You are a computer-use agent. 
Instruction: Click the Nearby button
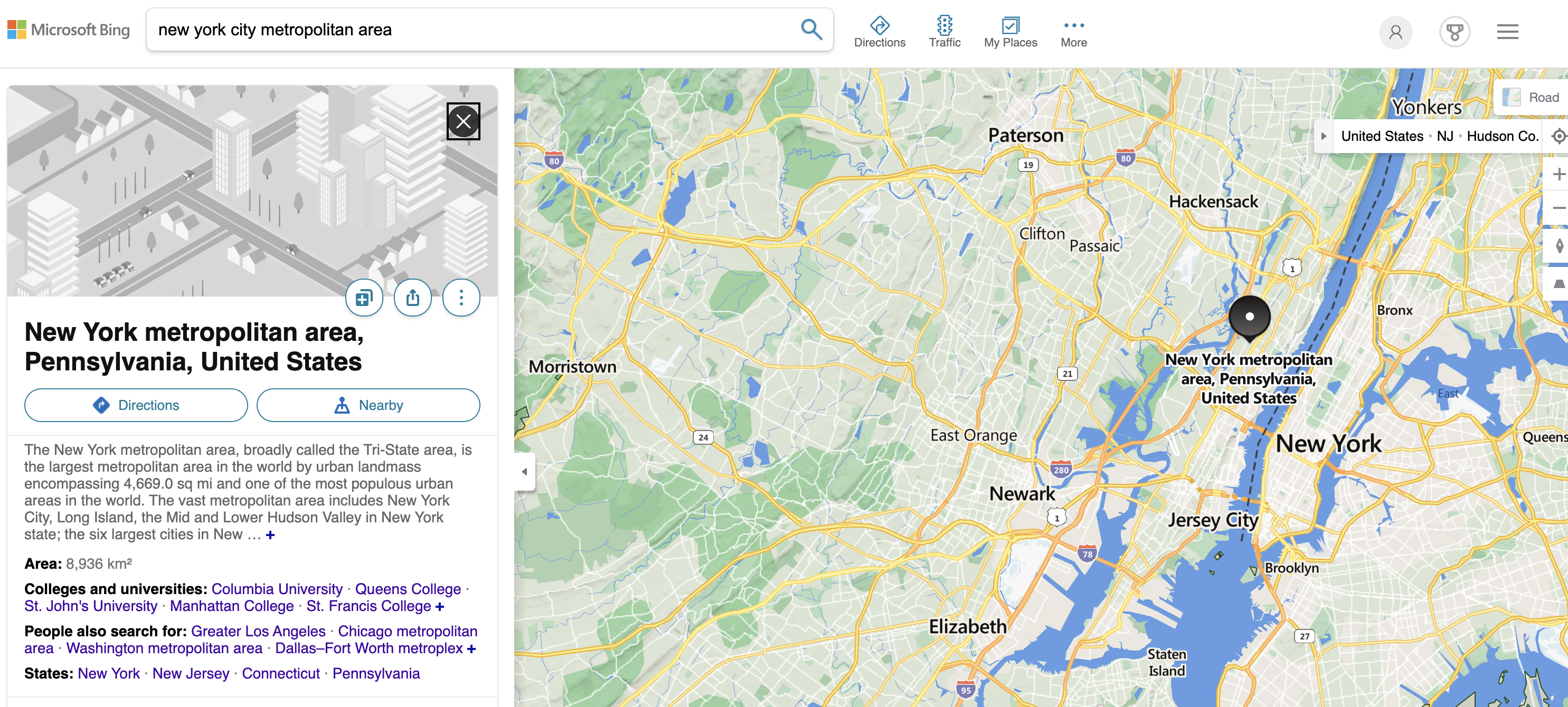click(369, 405)
